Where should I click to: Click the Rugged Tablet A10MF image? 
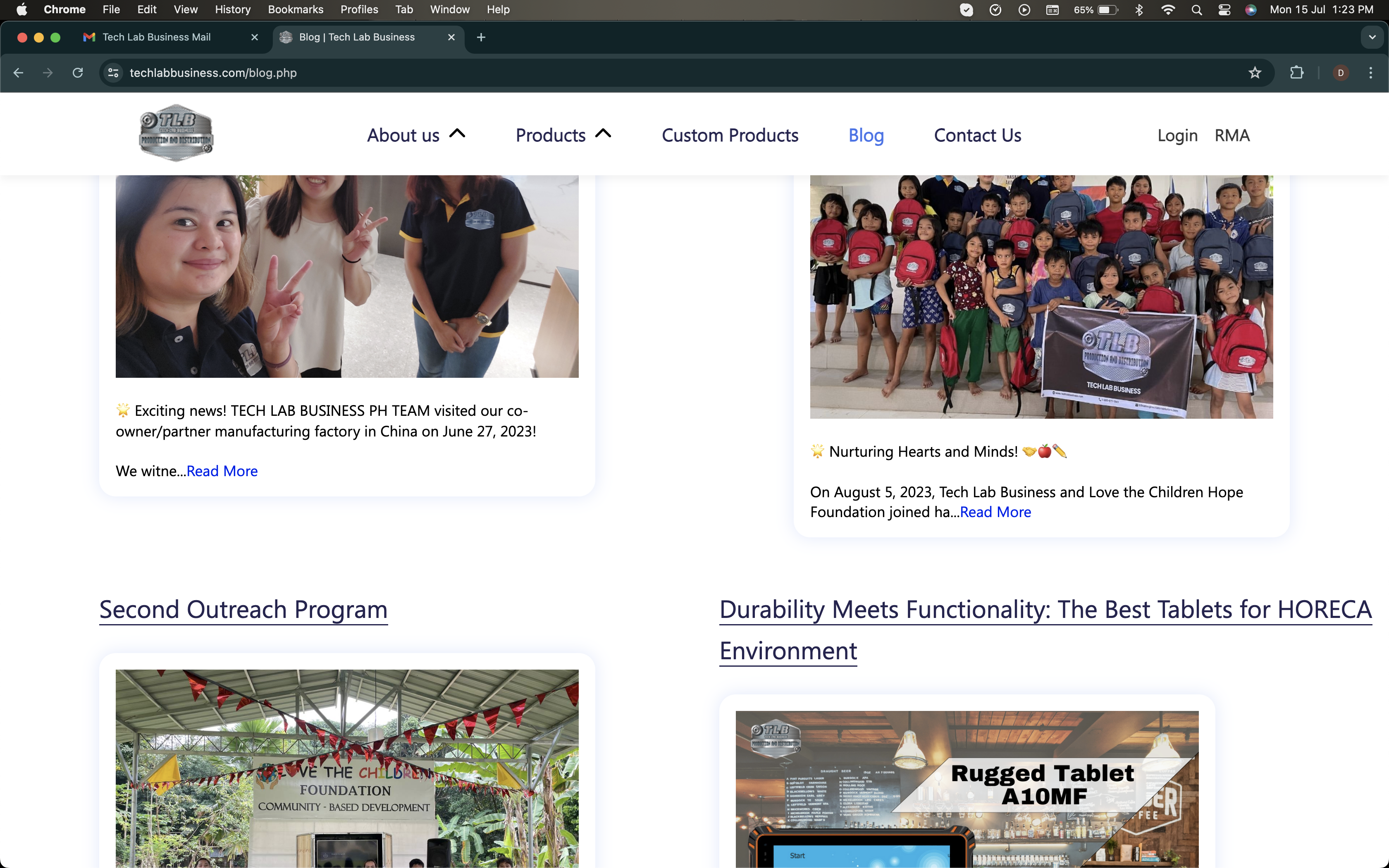[967, 789]
